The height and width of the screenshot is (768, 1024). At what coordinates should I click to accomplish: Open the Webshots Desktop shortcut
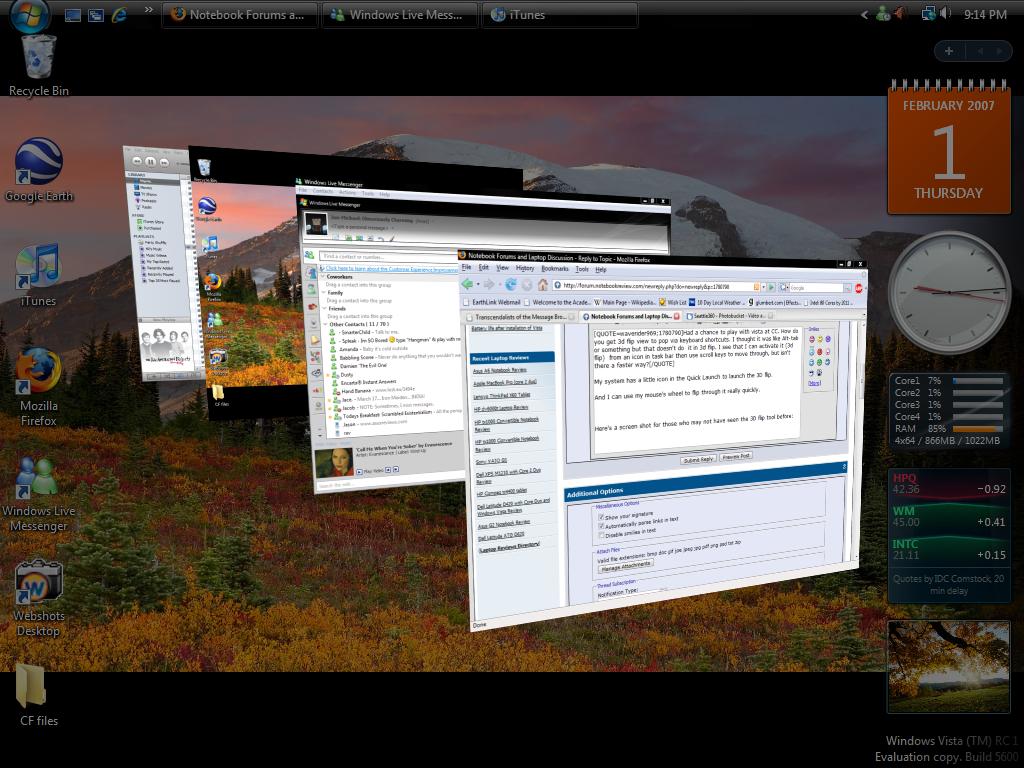39,598
